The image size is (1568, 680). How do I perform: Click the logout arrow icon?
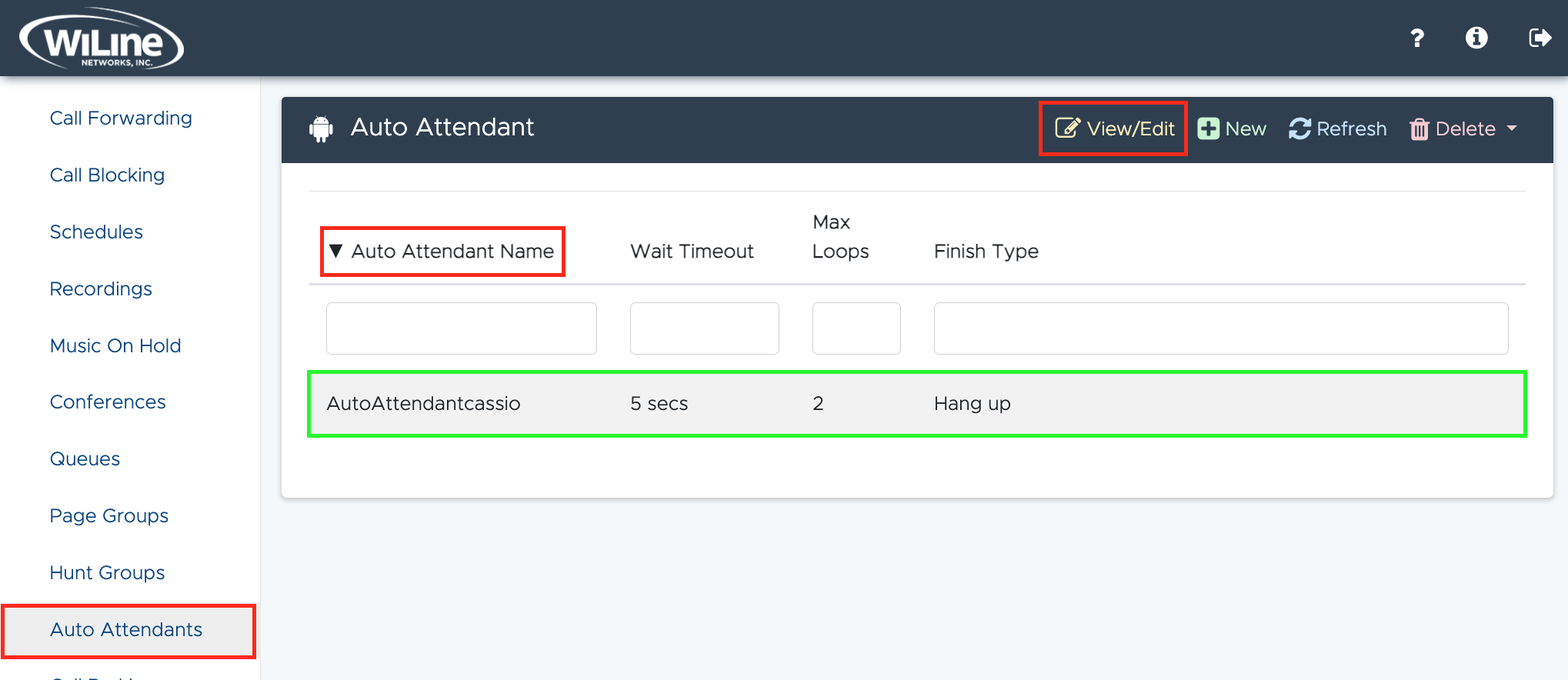[1540, 38]
